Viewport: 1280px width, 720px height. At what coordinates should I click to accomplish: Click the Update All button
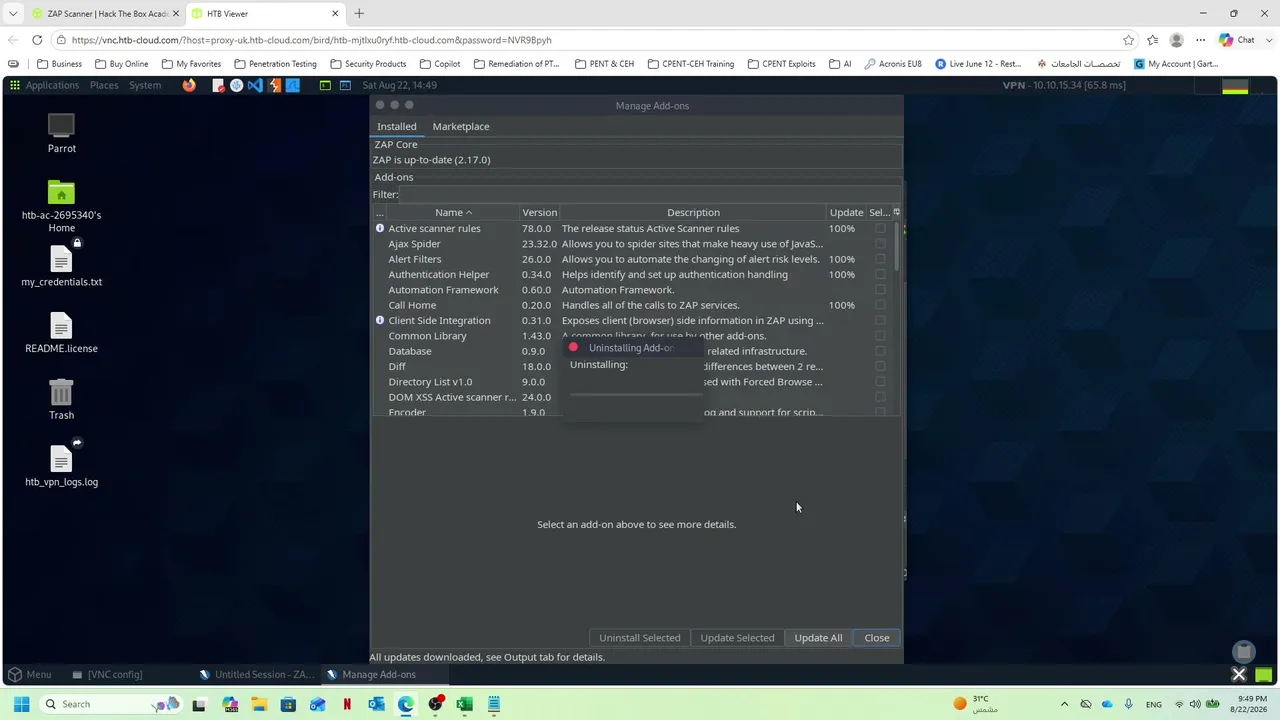(818, 638)
